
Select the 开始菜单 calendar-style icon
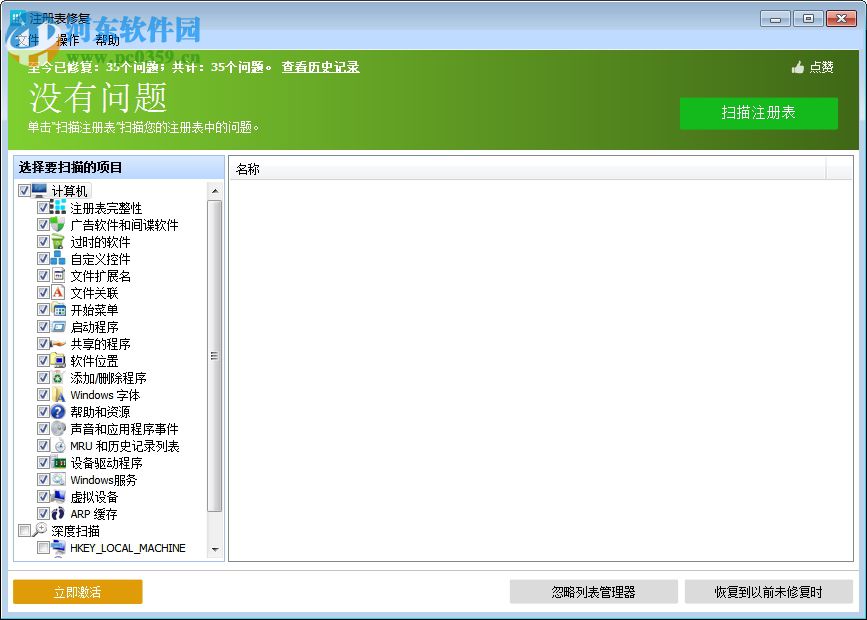point(58,309)
